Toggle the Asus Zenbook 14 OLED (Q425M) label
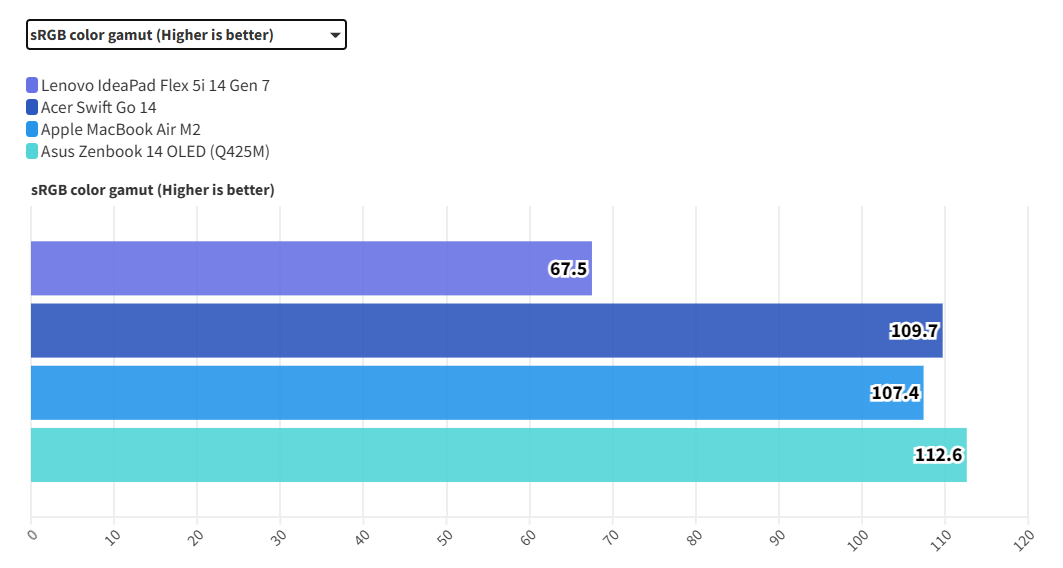1063x568 pixels. pyautogui.click(x=155, y=152)
